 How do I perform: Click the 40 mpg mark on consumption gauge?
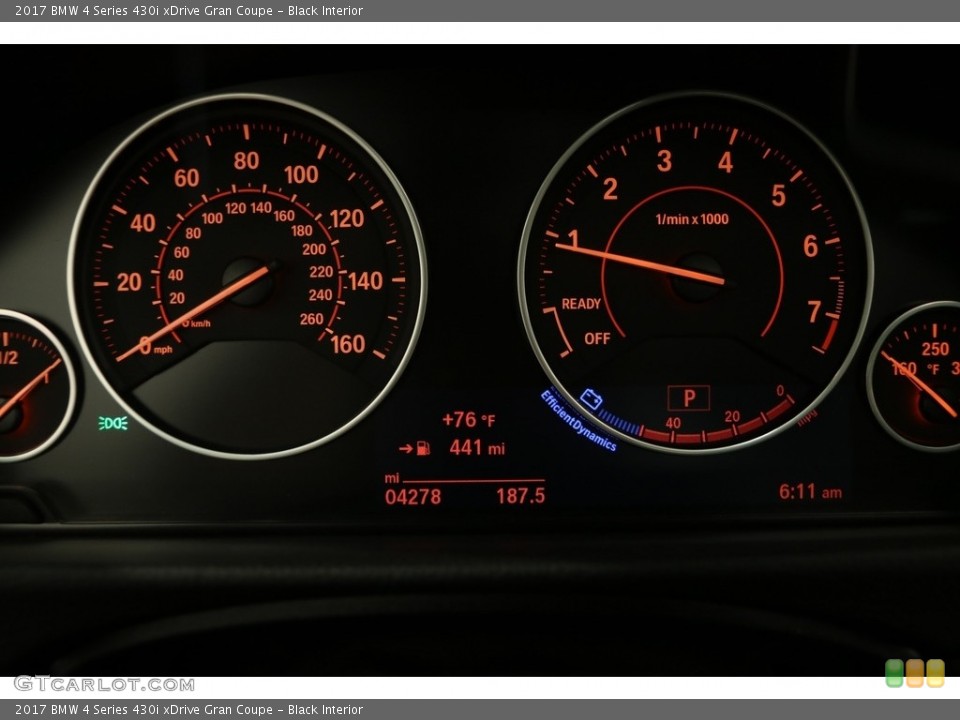(x=673, y=423)
